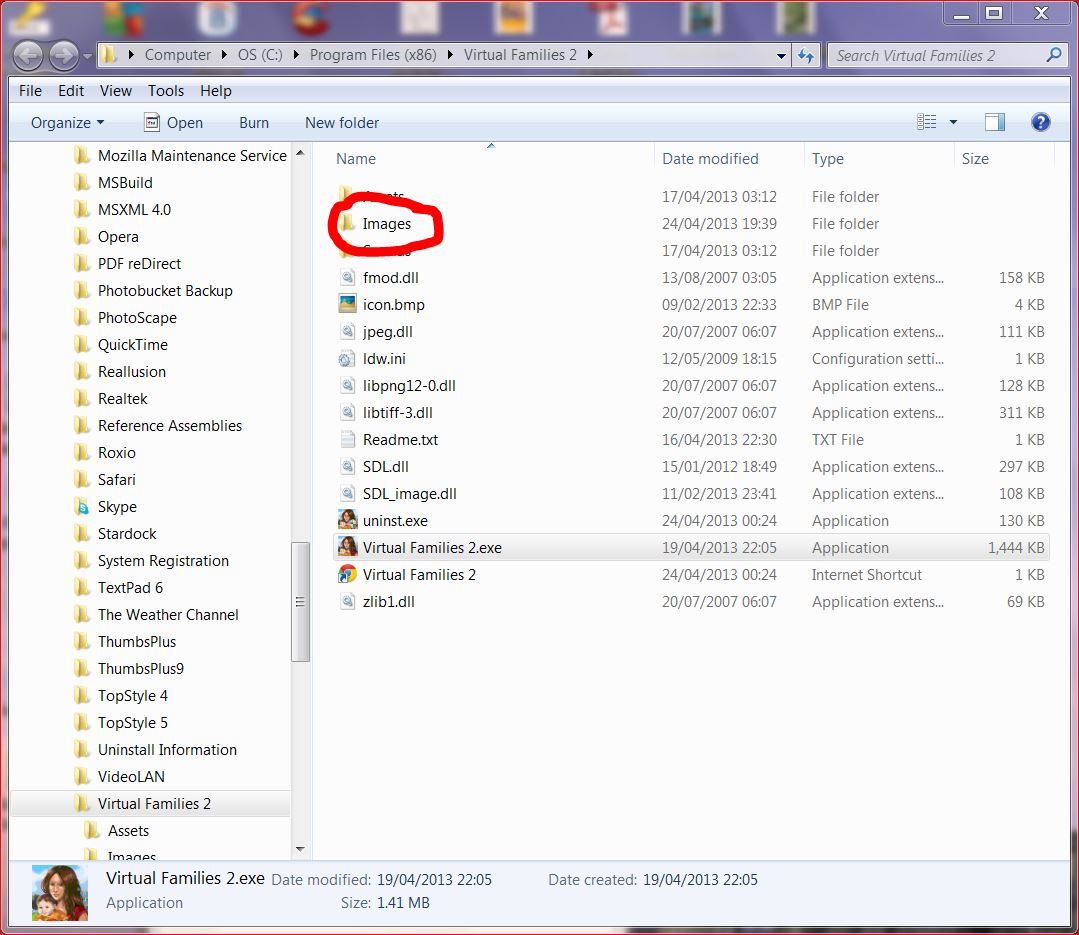Select The Weather Channel tree folder

point(156,615)
